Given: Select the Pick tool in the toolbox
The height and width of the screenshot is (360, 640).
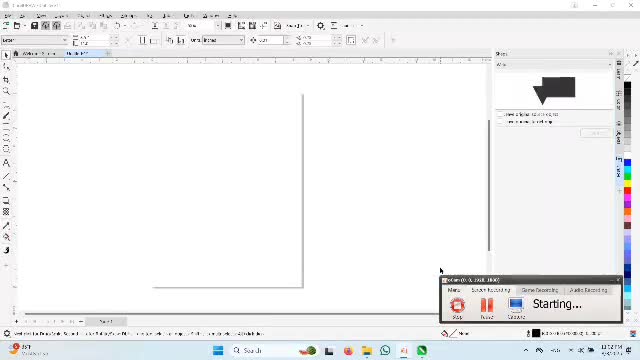Looking at the screenshot, I should click(6, 55).
